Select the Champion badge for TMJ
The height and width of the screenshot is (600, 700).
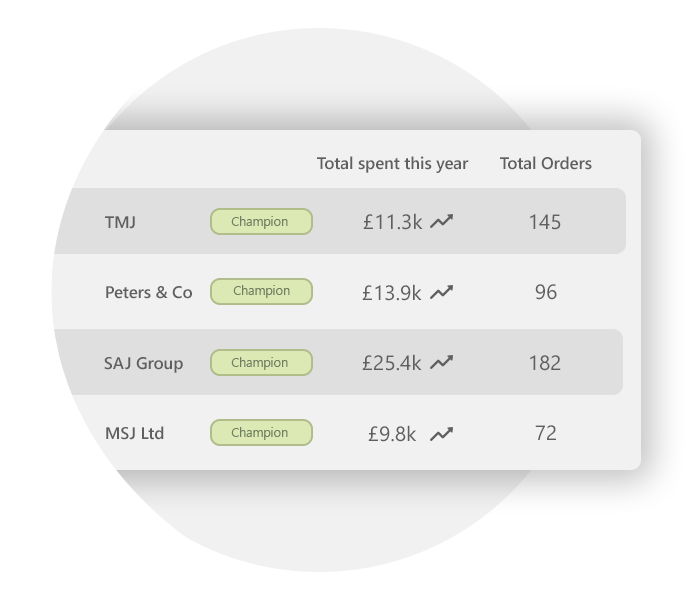(x=261, y=221)
